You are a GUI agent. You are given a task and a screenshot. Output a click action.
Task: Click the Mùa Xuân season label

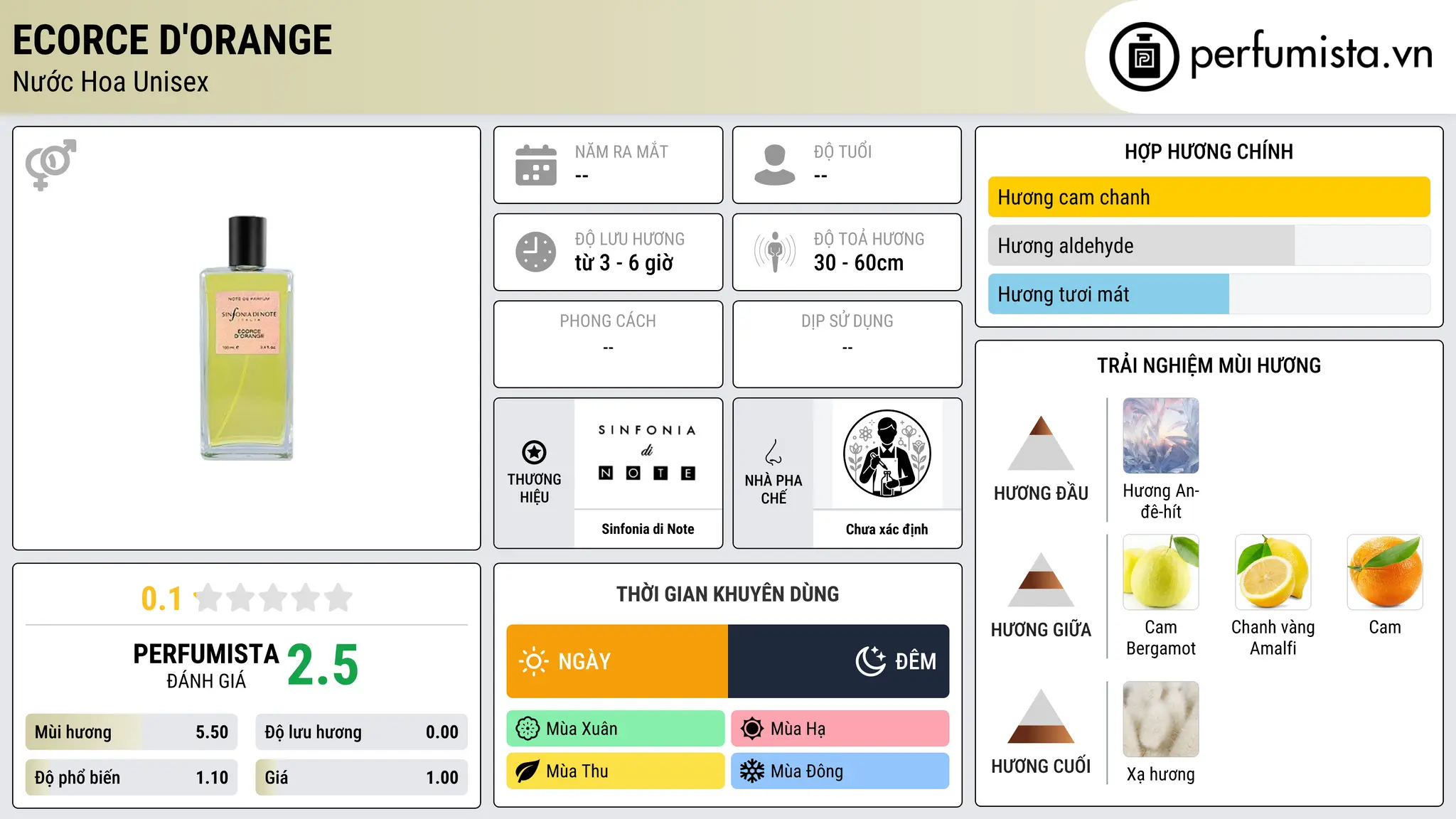(x=582, y=729)
